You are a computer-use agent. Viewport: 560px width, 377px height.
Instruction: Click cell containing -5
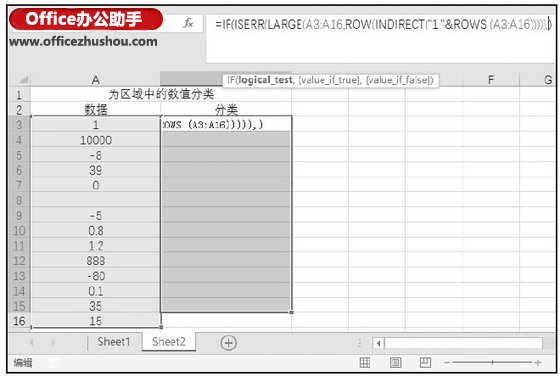95,215
